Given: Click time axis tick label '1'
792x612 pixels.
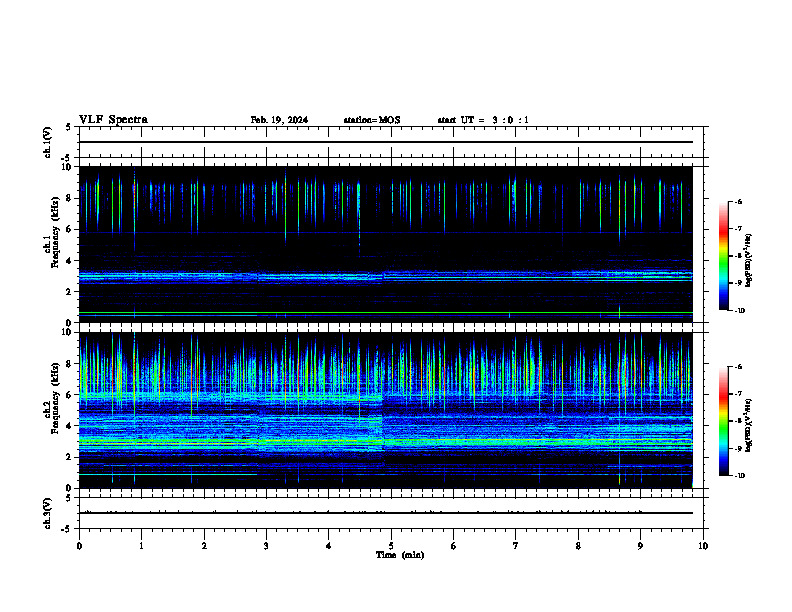Looking at the screenshot, I should tap(141, 546).
